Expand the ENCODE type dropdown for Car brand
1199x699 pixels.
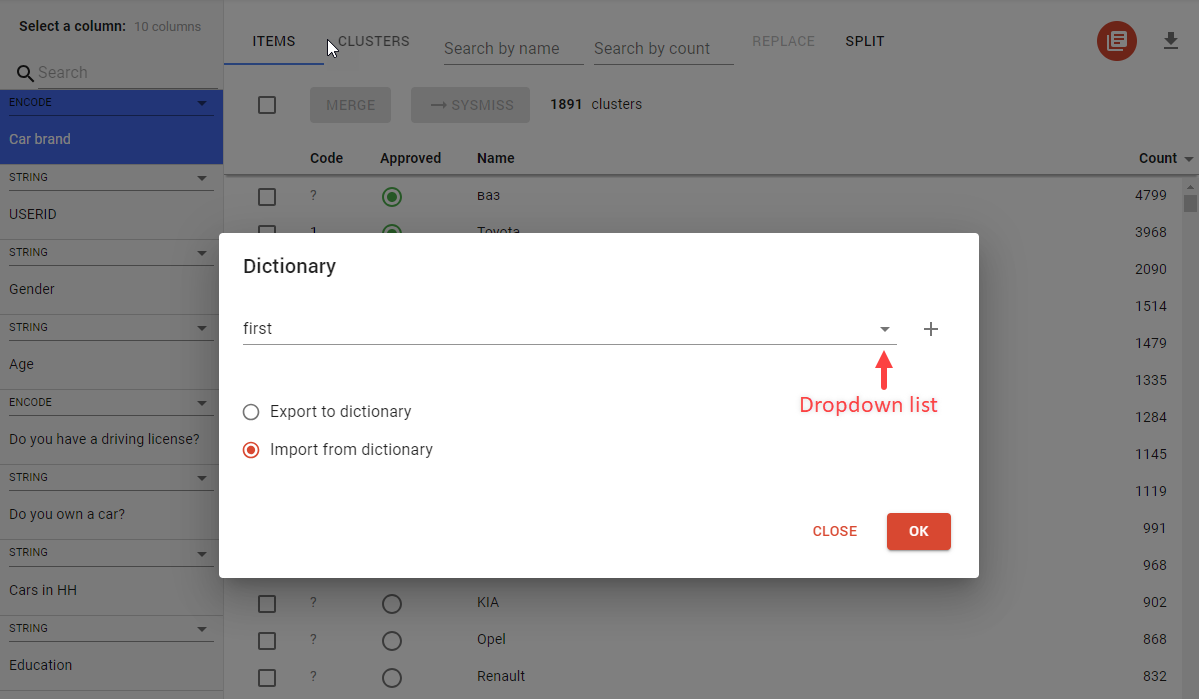click(202, 103)
